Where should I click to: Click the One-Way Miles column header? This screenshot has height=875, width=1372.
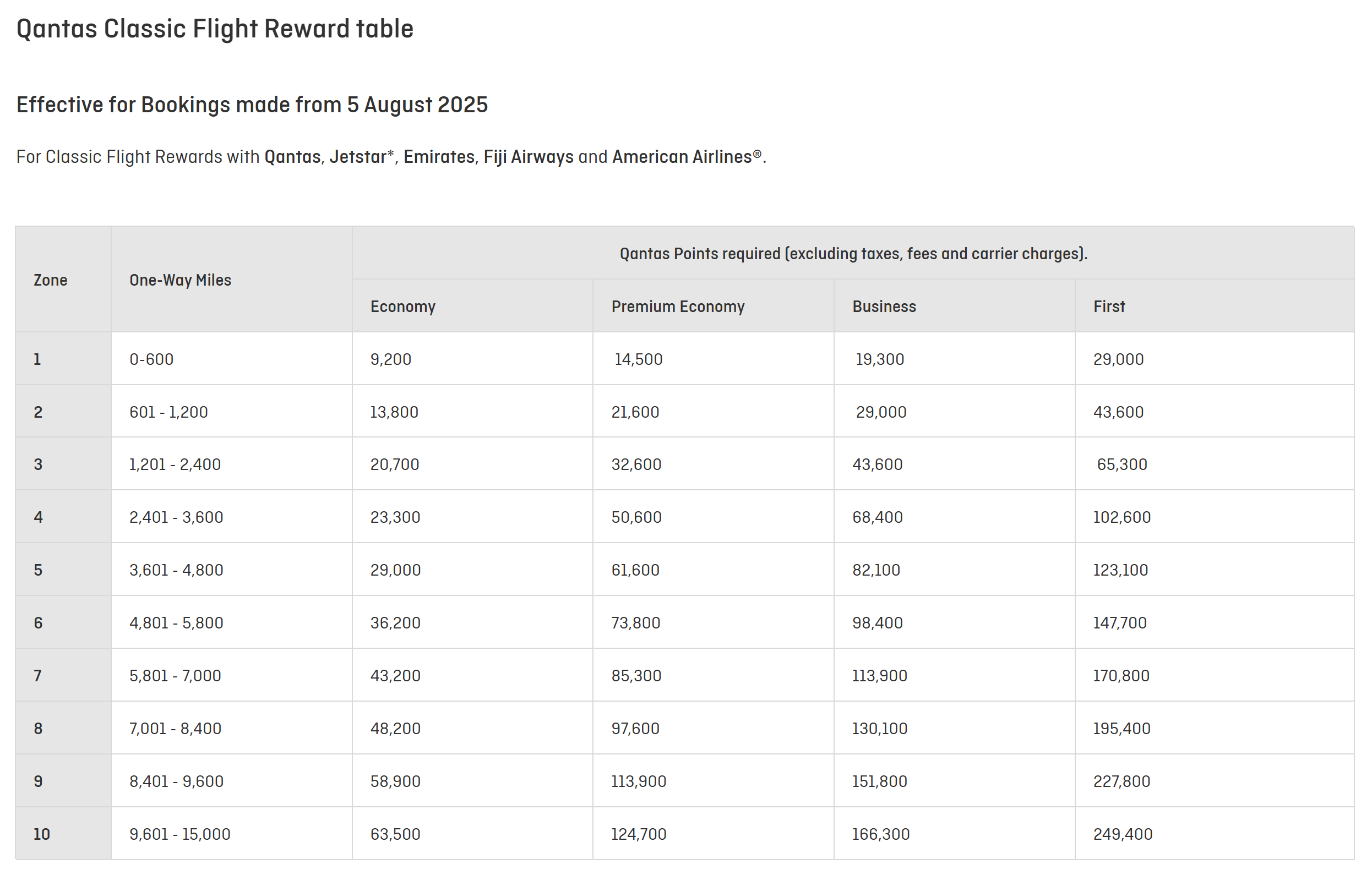point(180,280)
